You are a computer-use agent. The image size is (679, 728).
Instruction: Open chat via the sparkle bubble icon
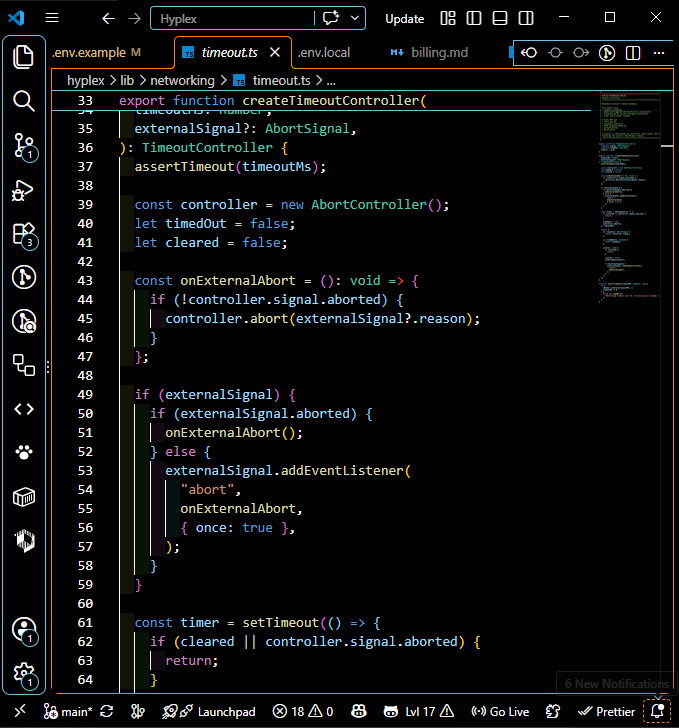tap(331, 19)
